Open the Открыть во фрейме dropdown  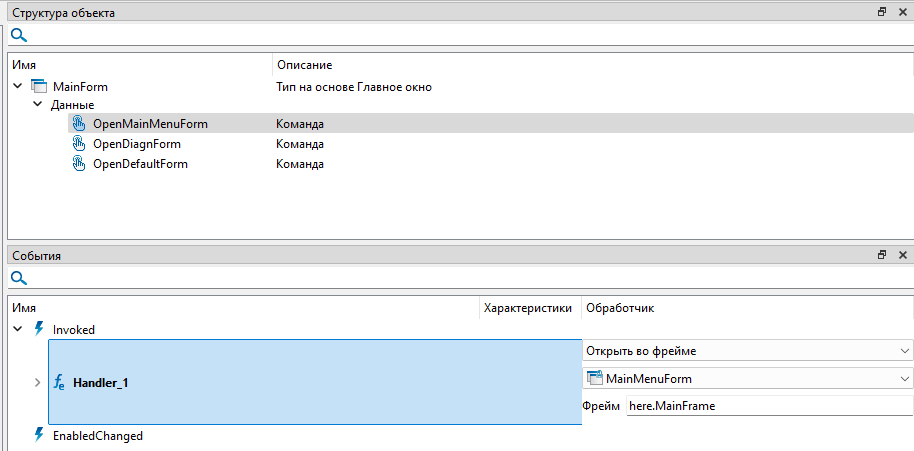904,351
